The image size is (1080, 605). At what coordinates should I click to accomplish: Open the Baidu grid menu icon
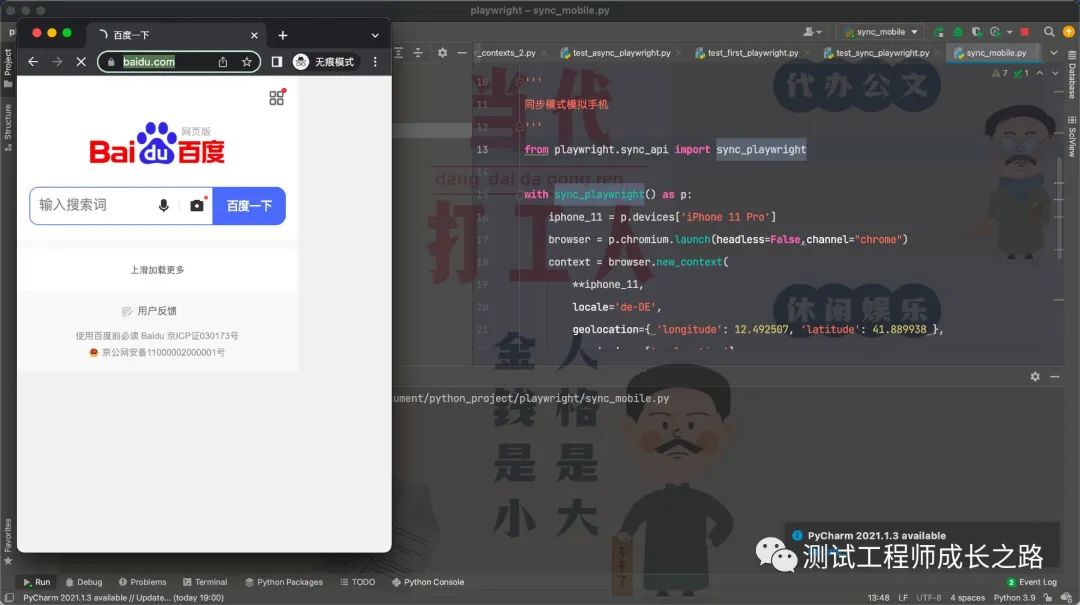276,98
